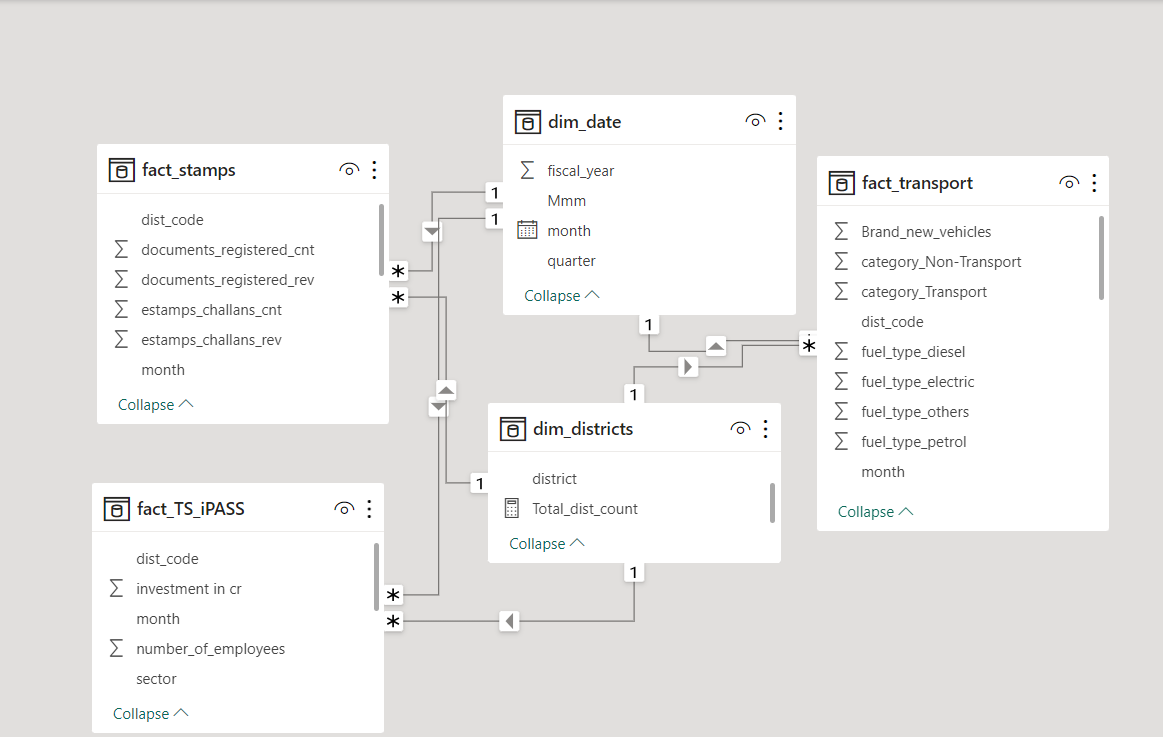Viewport: 1163px width, 737px height.
Task: Click the fact_transport table icon
Action: (841, 183)
